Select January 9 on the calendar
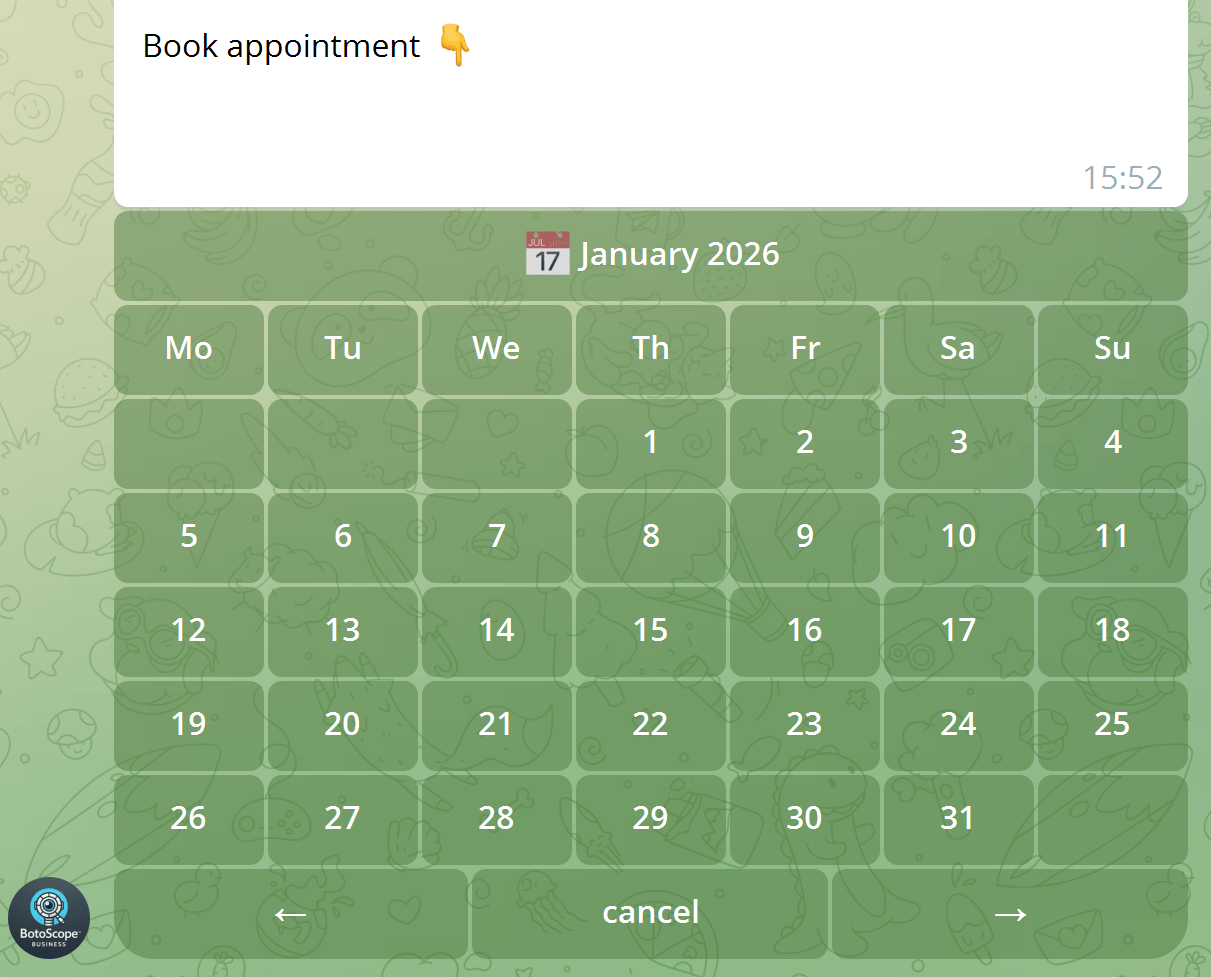The image size is (1211, 977). 804,535
